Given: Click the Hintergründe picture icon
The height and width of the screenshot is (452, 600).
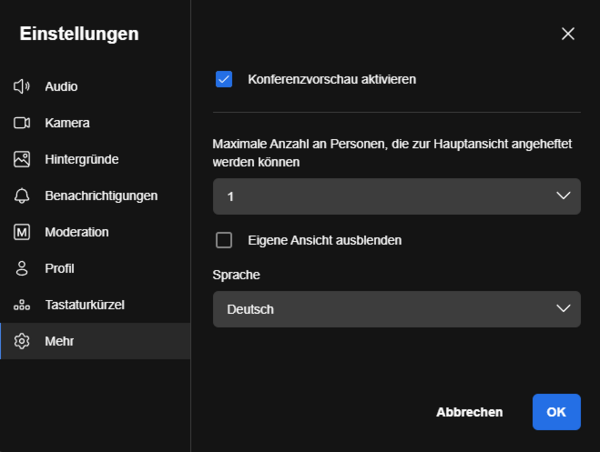Looking at the screenshot, I should coord(22,159).
